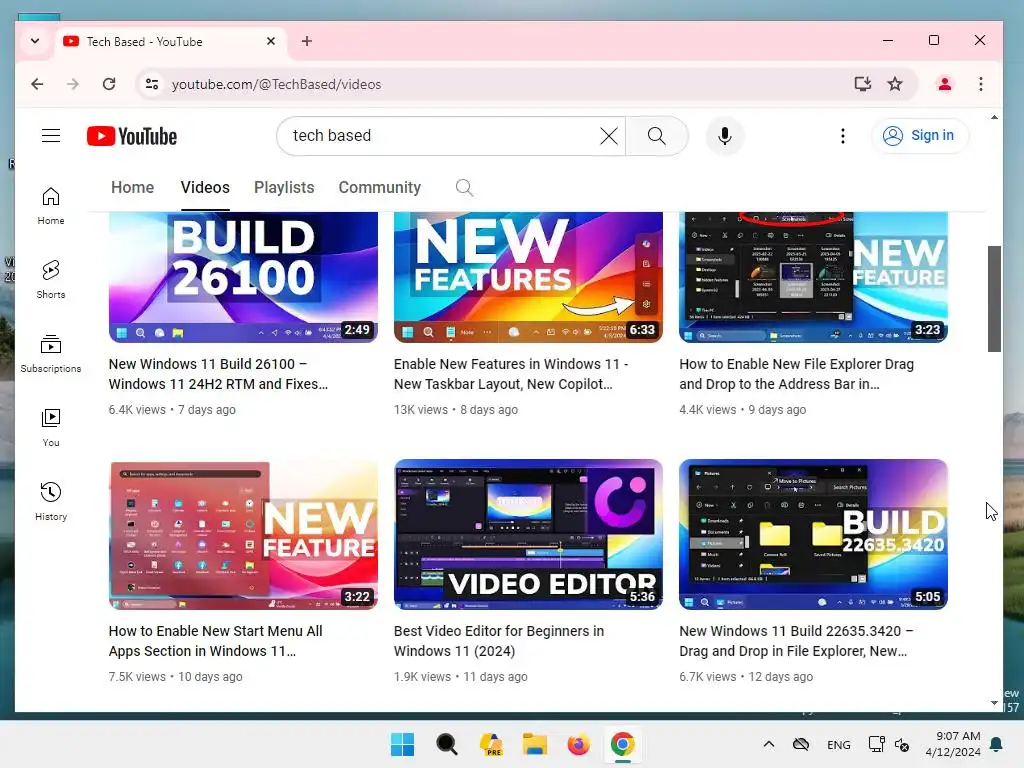Click the scrollbar down arrow
Image resolution: width=1024 pixels, height=768 pixels.
coord(994,703)
